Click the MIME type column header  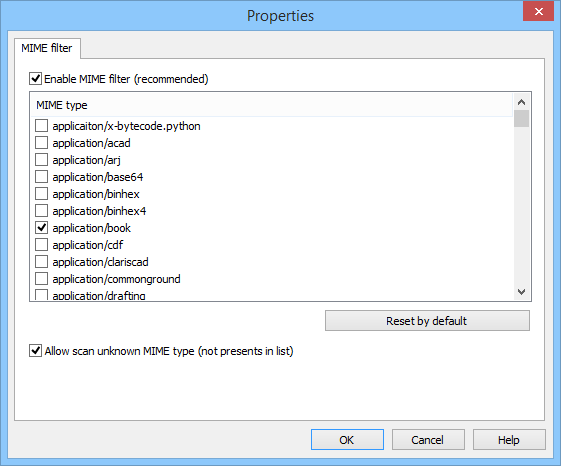coord(272,105)
